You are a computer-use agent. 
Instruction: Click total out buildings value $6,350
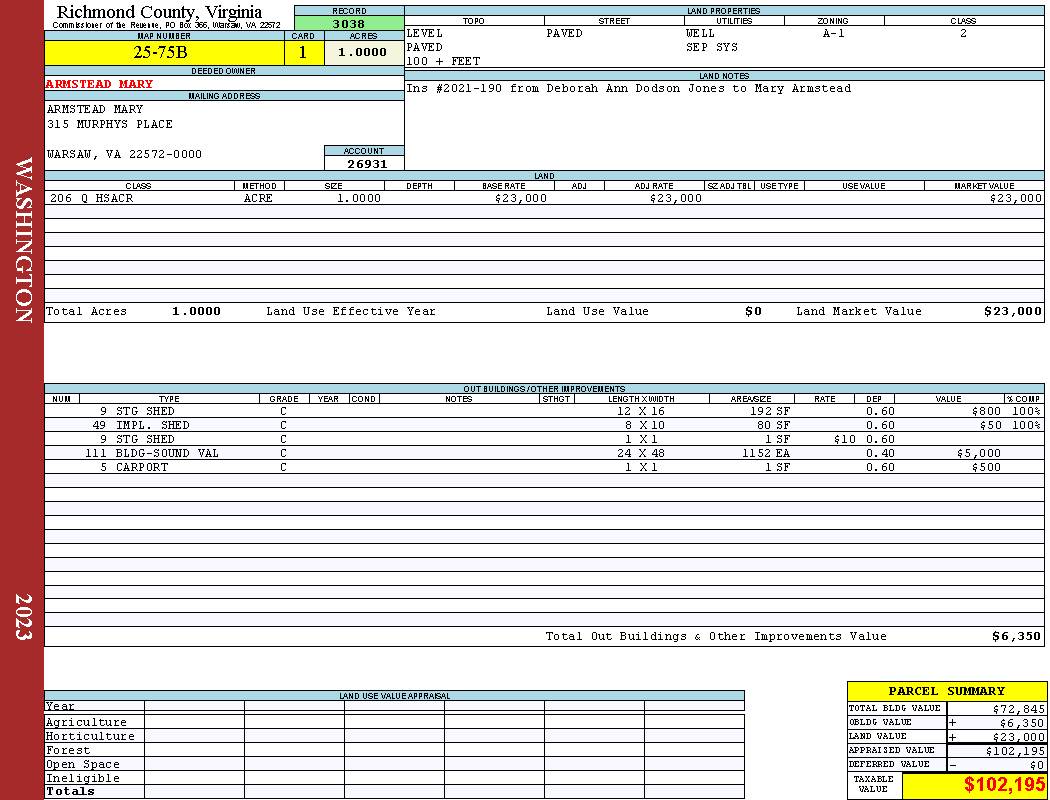click(x=1017, y=637)
